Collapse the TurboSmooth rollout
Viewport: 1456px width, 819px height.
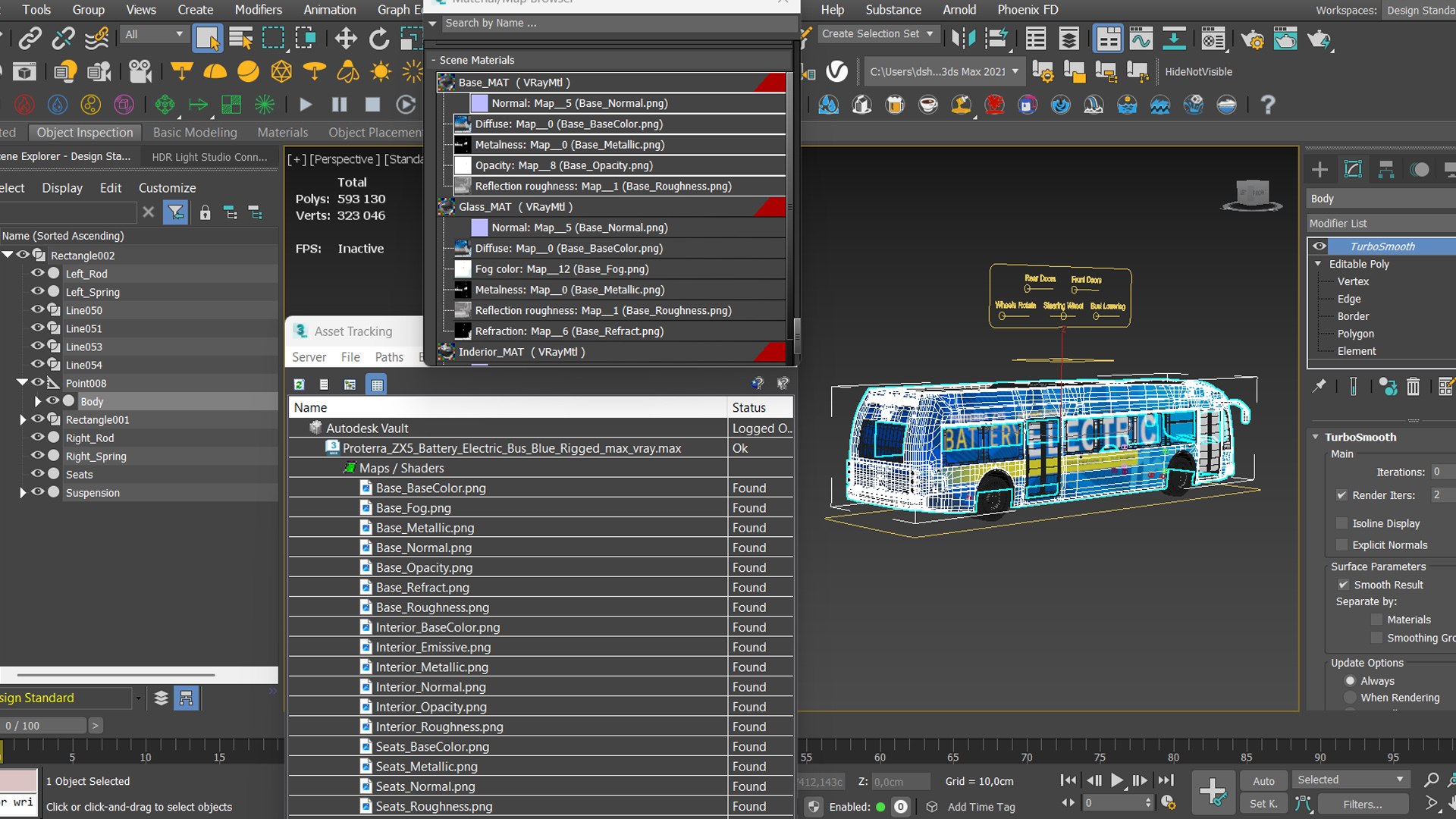click(1316, 437)
